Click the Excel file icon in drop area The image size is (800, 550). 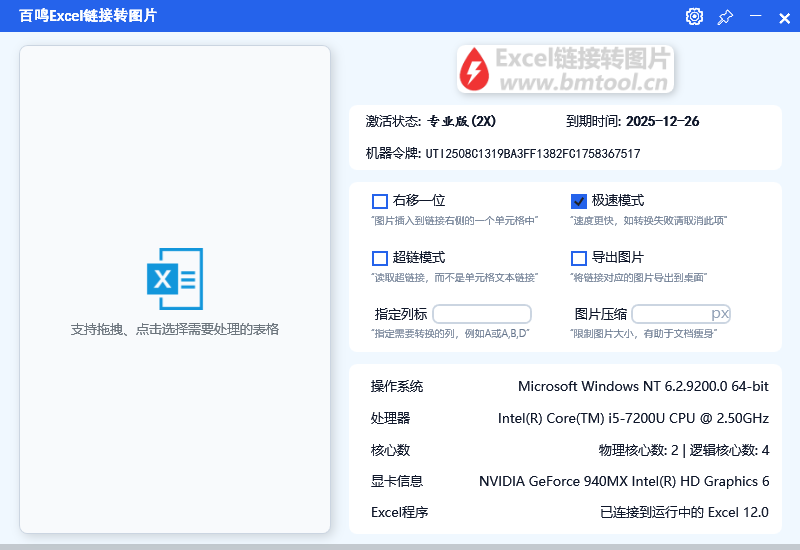click(175, 278)
